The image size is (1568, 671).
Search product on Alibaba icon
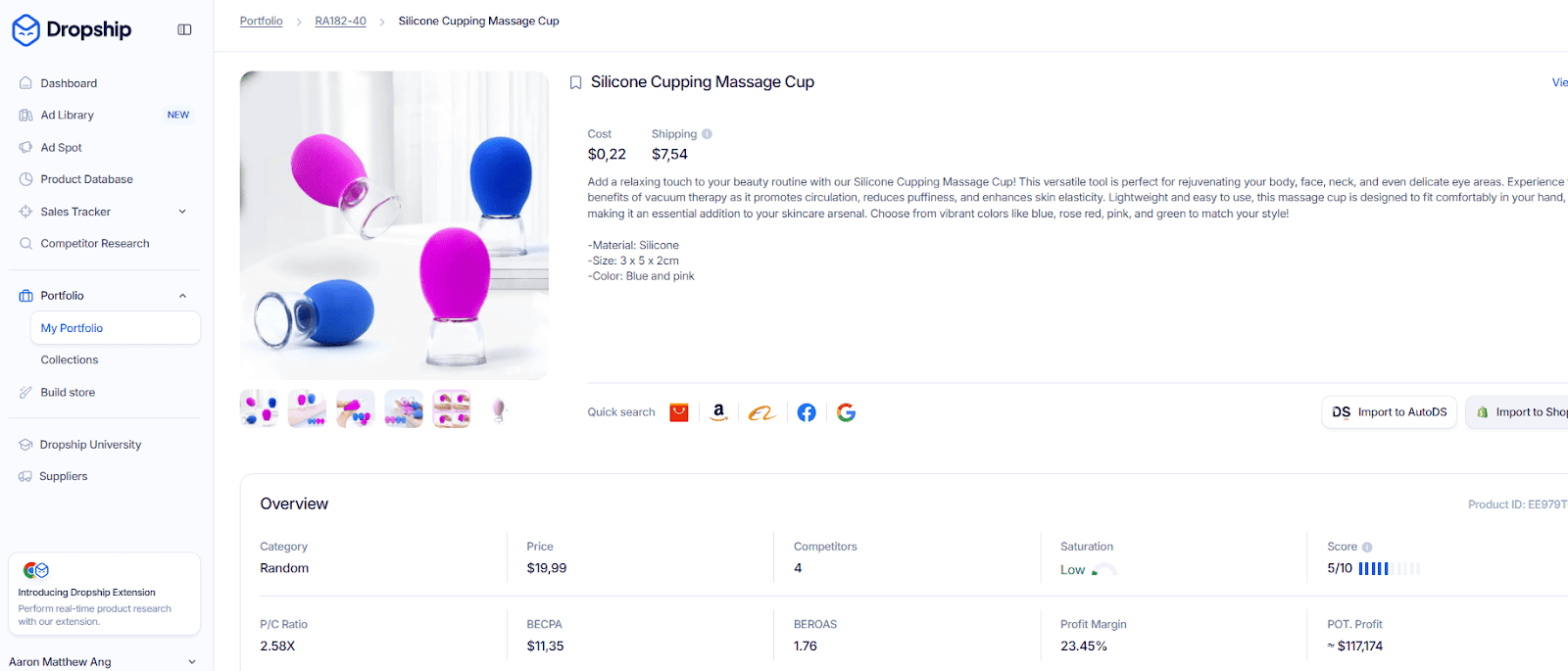point(761,413)
